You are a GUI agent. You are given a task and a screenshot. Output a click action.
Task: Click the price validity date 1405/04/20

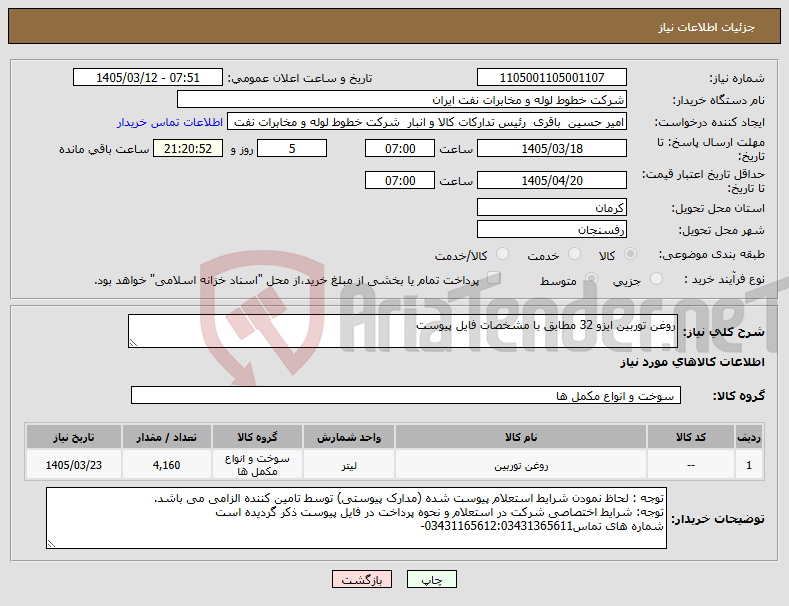pyautogui.click(x=551, y=180)
